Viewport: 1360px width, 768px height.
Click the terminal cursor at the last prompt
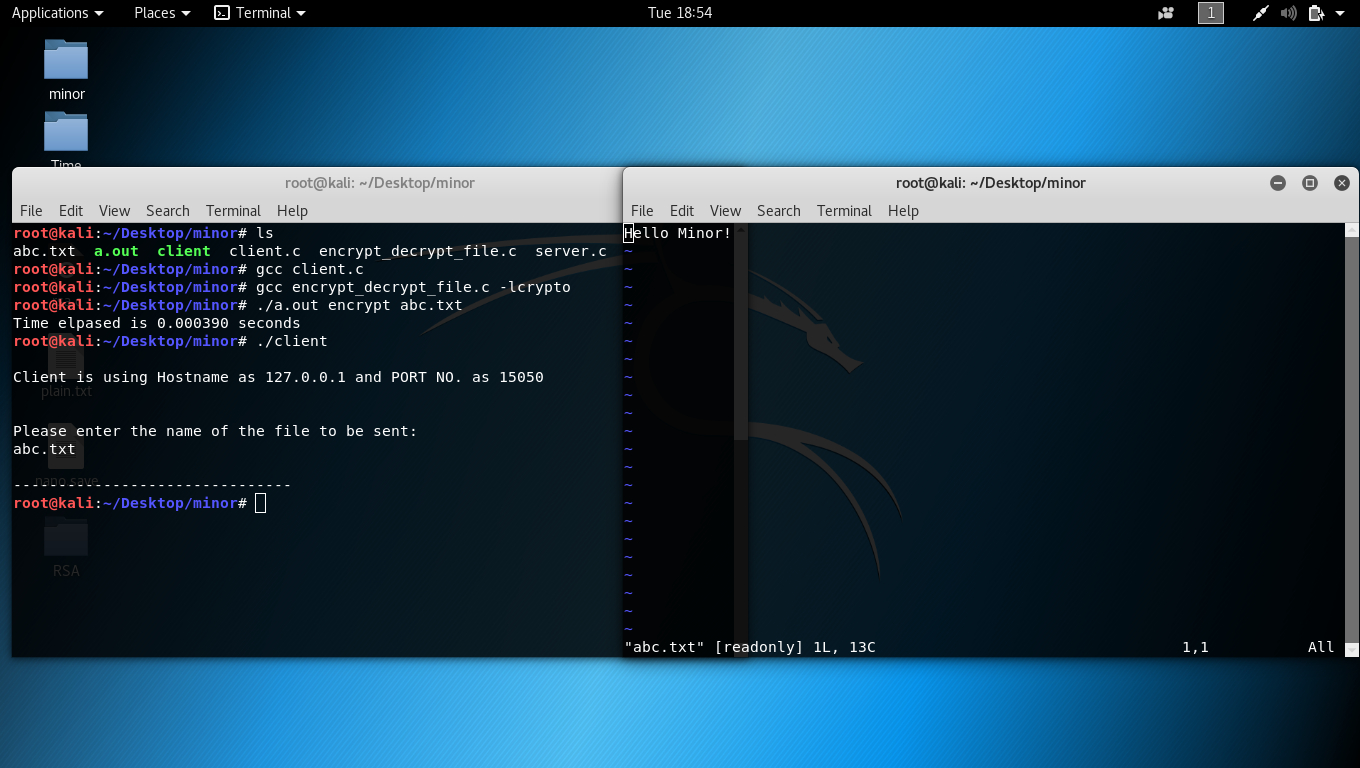pos(261,503)
